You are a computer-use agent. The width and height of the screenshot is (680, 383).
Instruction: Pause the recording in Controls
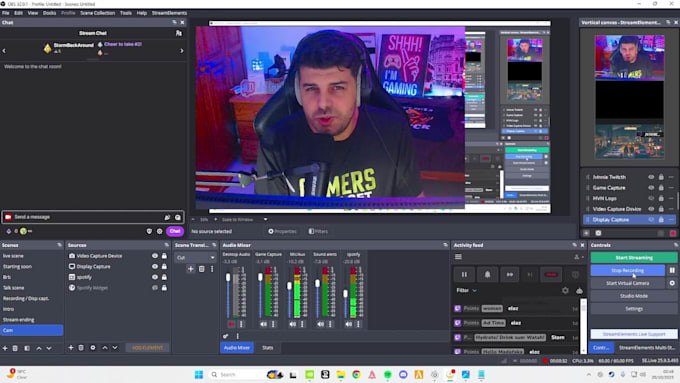click(672, 270)
